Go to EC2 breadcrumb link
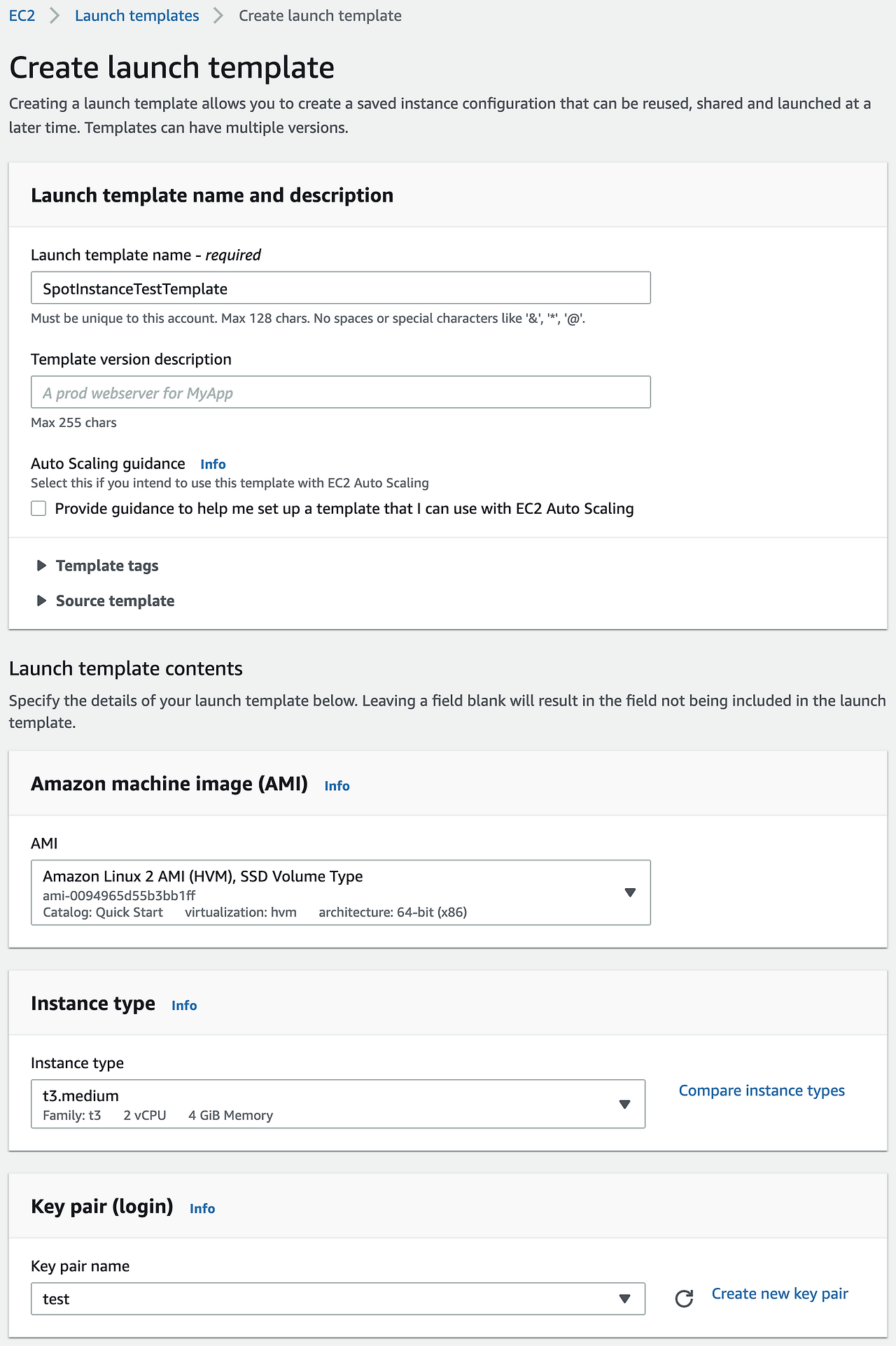The height and width of the screenshot is (1346, 896). [x=22, y=15]
